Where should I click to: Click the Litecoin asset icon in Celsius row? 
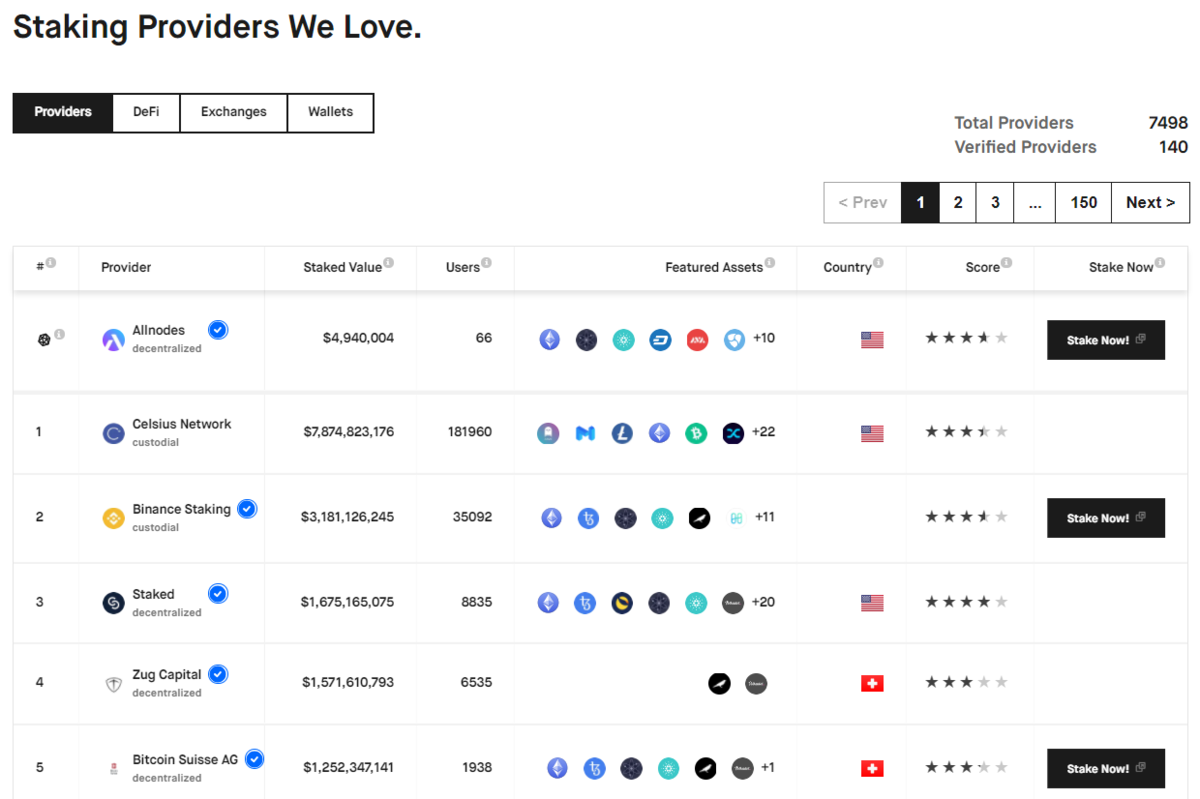[622, 433]
